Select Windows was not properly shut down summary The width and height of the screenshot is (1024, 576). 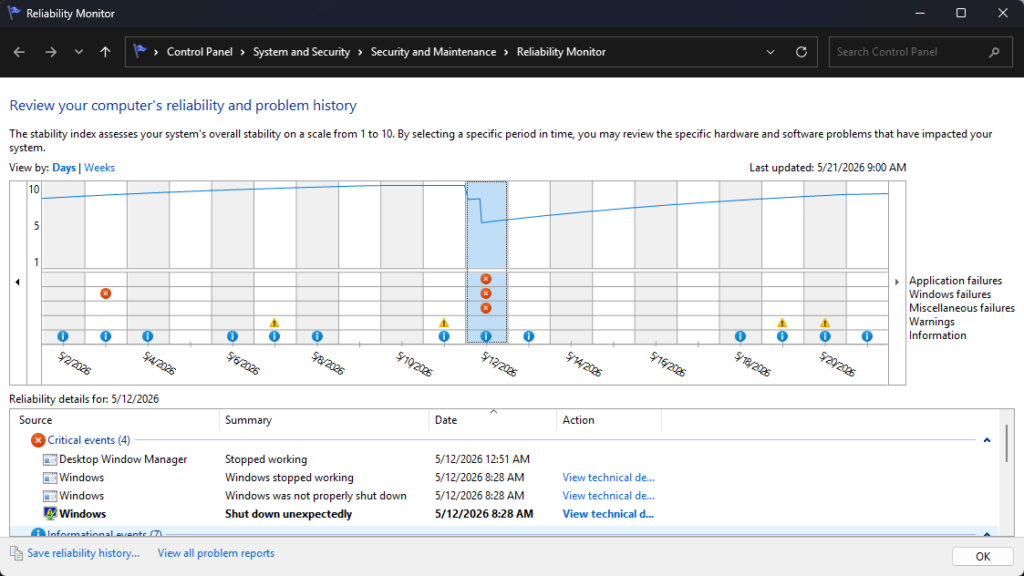315,496
